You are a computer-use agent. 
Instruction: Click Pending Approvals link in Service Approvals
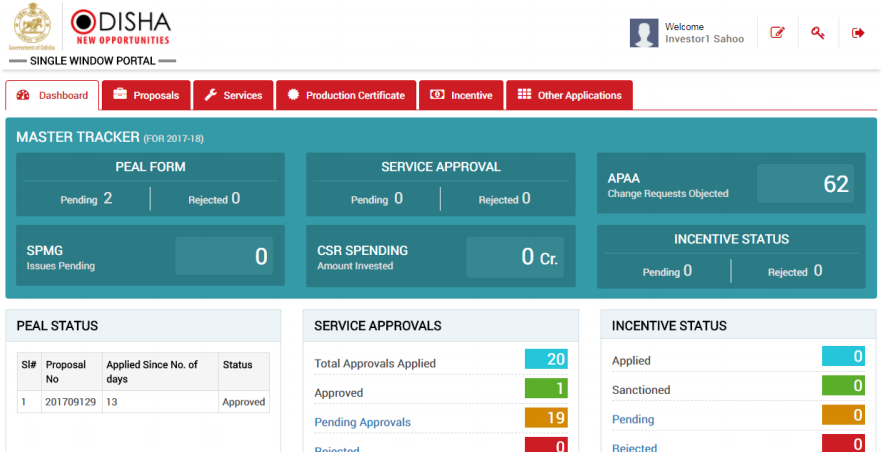[362, 422]
